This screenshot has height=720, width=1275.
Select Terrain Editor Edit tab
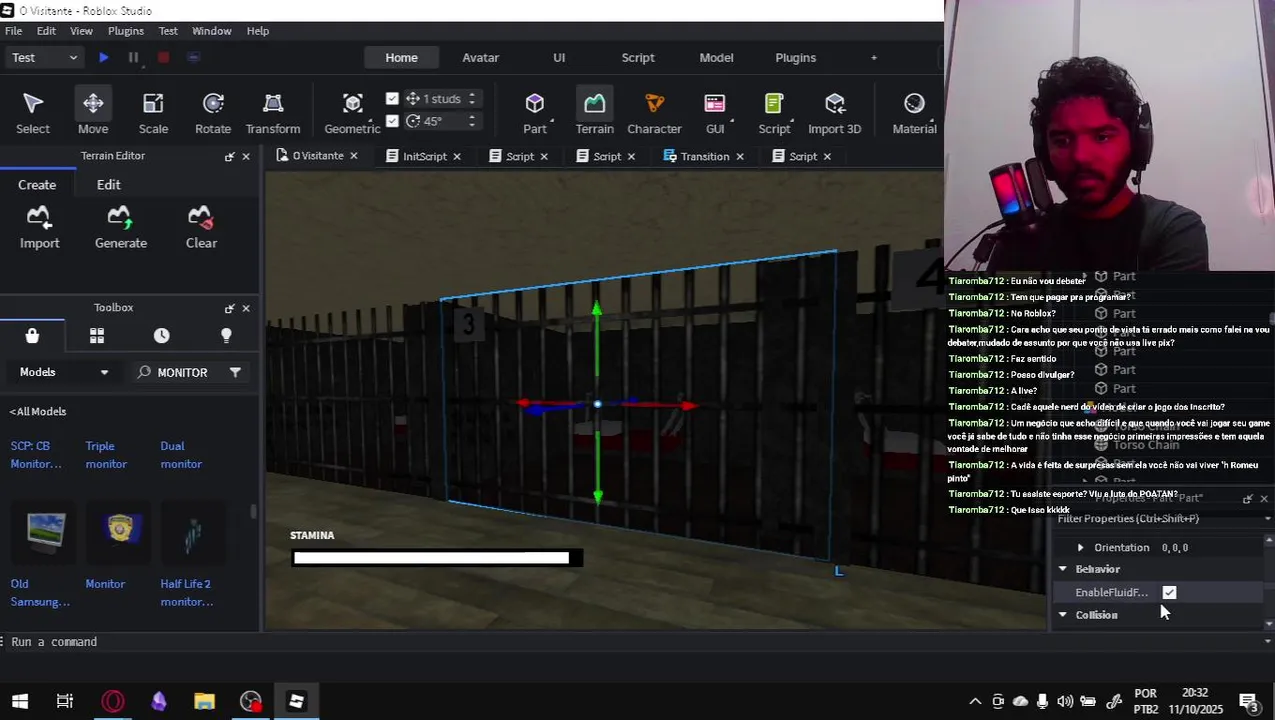(x=108, y=185)
